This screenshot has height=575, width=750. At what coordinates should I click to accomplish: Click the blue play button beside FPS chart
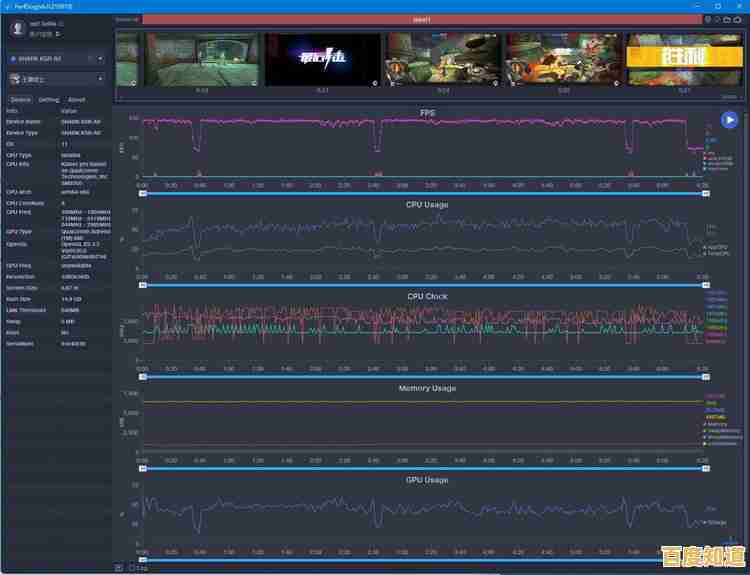(x=729, y=119)
